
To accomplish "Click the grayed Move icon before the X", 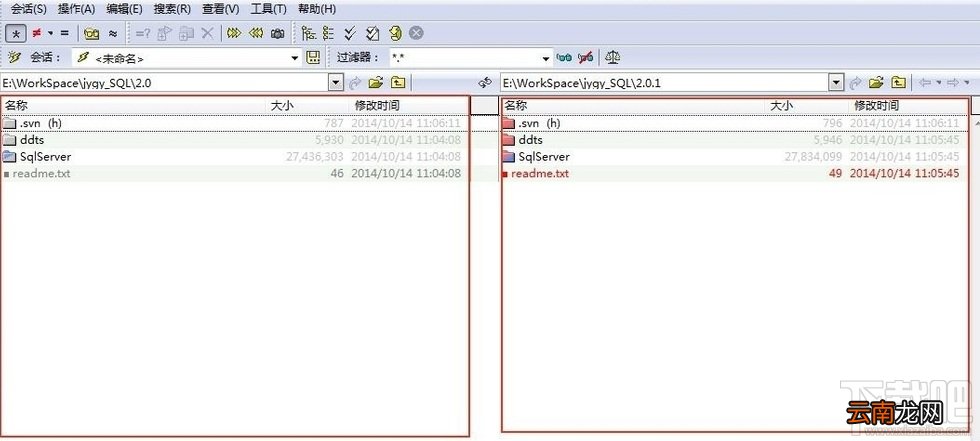I will [186, 33].
